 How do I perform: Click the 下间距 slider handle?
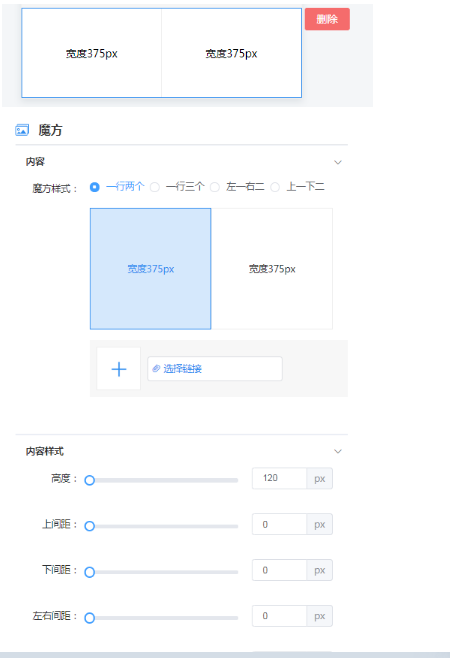pos(89,572)
